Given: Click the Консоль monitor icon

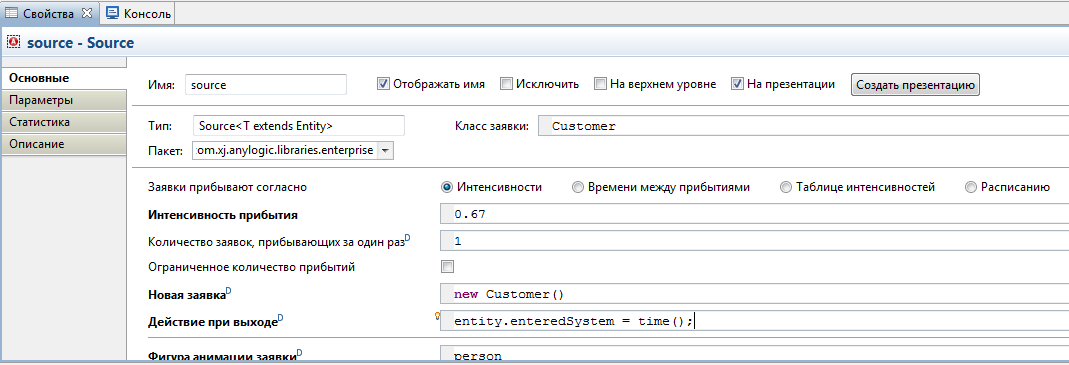Looking at the screenshot, I should pyautogui.click(x=112, y=12).
